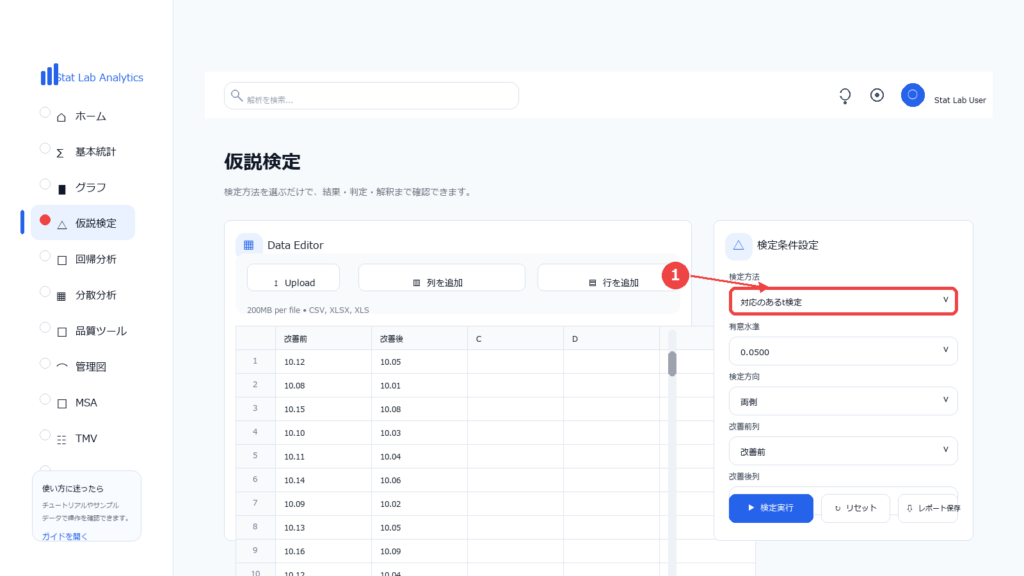The image size is (1024, 576).
Task: Click column header C
Action: 515,338
